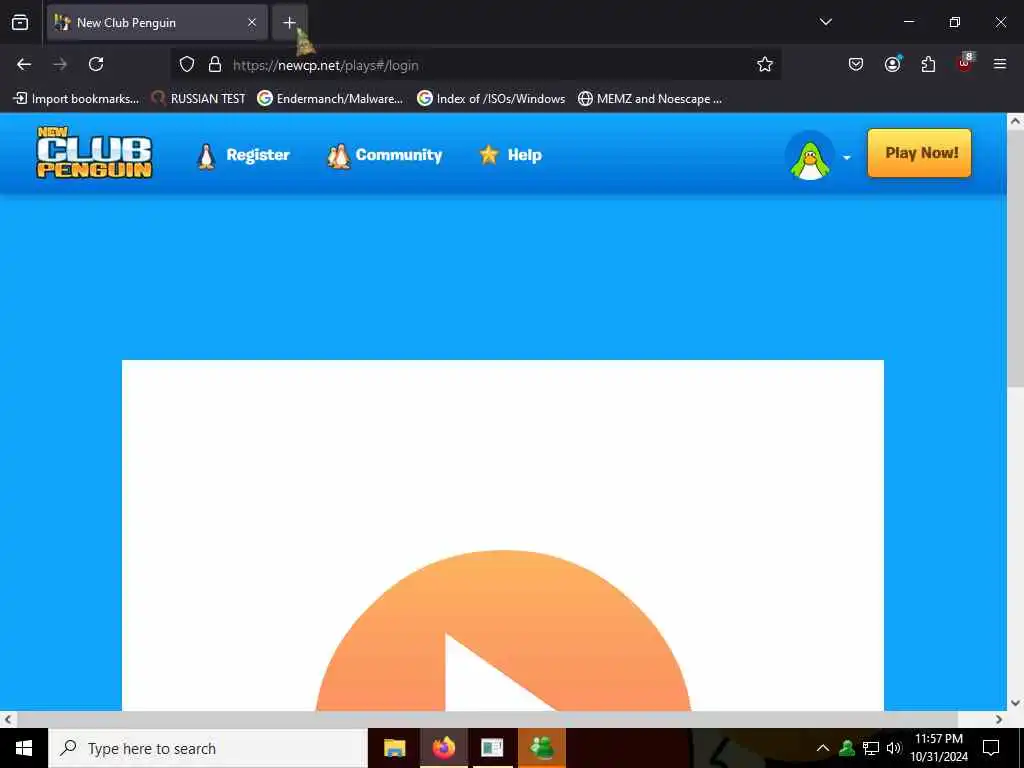Open the tracking protection shield
This screenshot has height=768, width=1024.
[x=187, y=64]
